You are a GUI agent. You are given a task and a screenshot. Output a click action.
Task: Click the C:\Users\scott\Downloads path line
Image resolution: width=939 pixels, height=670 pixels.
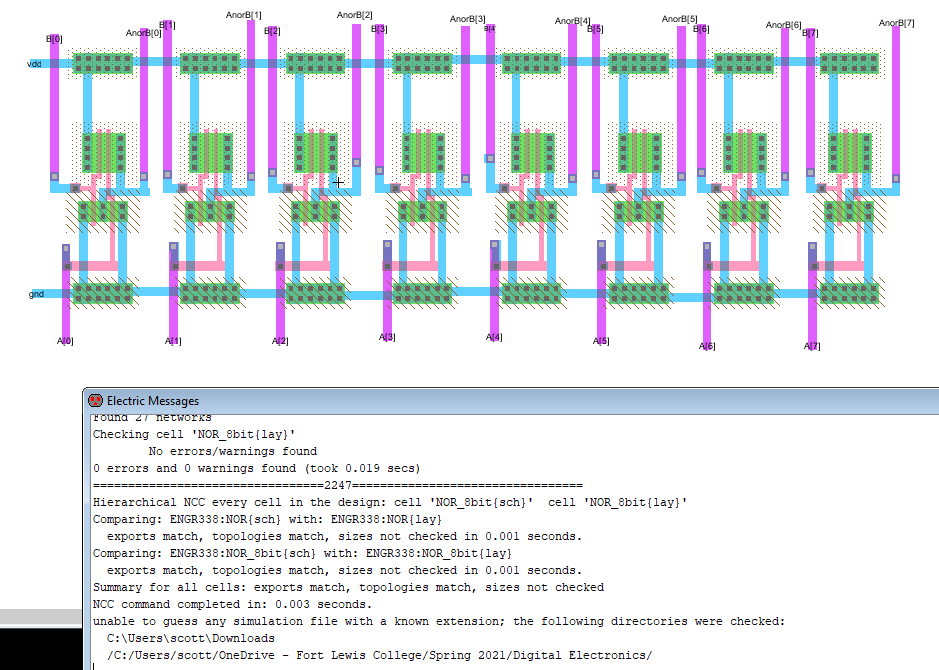pyautogui.click(x=190, y=638)
